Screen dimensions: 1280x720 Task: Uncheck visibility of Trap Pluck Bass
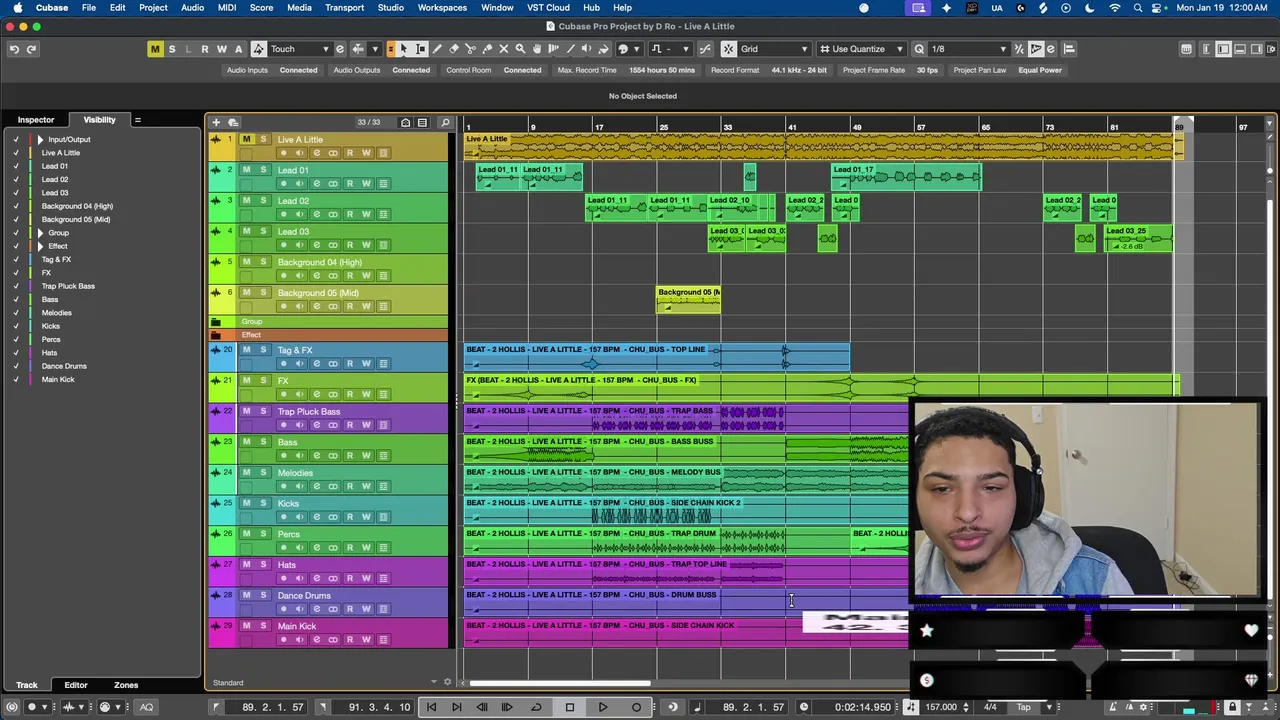coord(15,286)
